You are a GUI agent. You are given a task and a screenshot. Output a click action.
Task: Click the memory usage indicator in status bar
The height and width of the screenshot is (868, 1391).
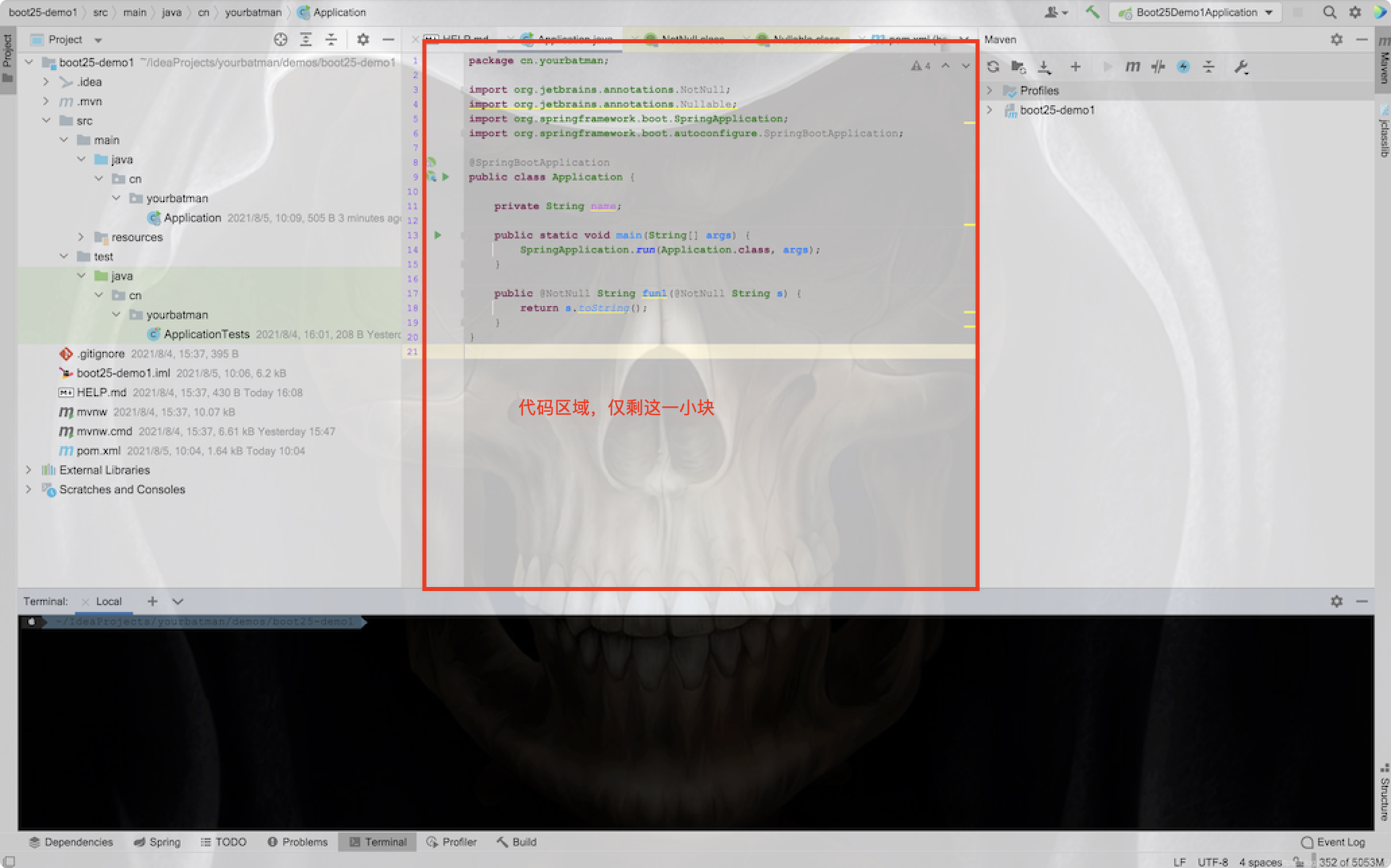1351,862
